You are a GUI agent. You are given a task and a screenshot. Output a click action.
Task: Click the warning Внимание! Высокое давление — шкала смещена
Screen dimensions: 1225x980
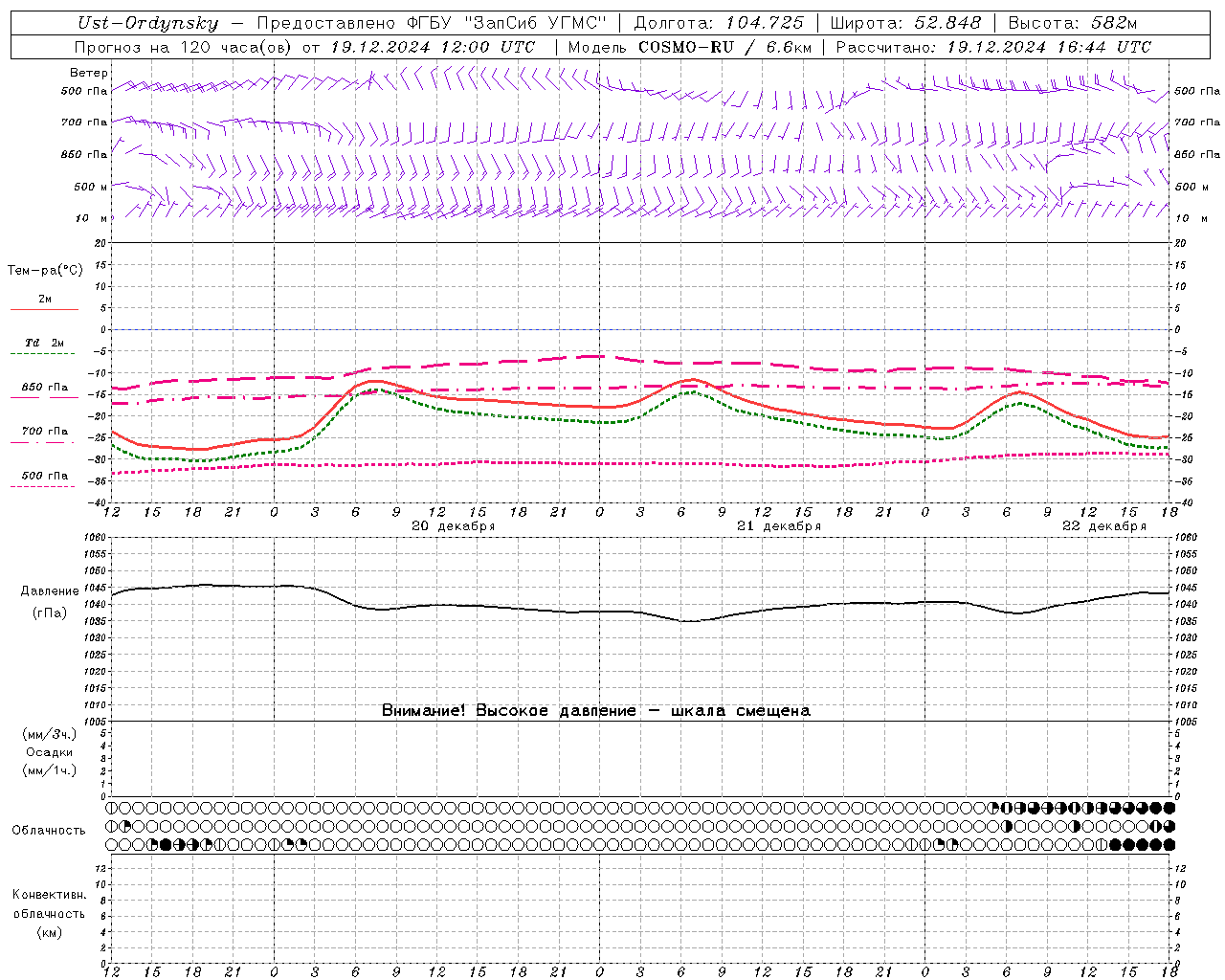596,710
